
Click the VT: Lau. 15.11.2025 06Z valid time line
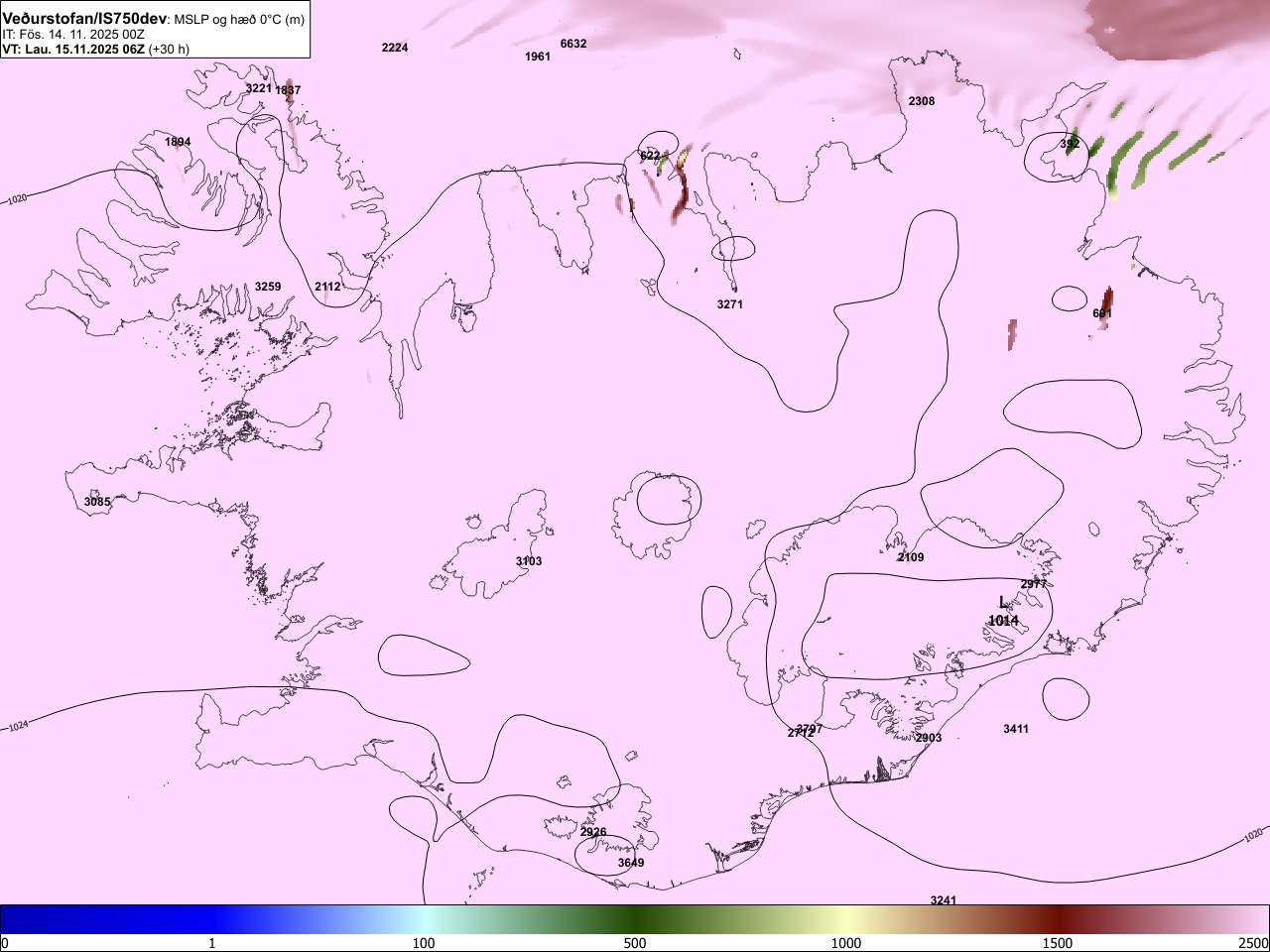95,49
